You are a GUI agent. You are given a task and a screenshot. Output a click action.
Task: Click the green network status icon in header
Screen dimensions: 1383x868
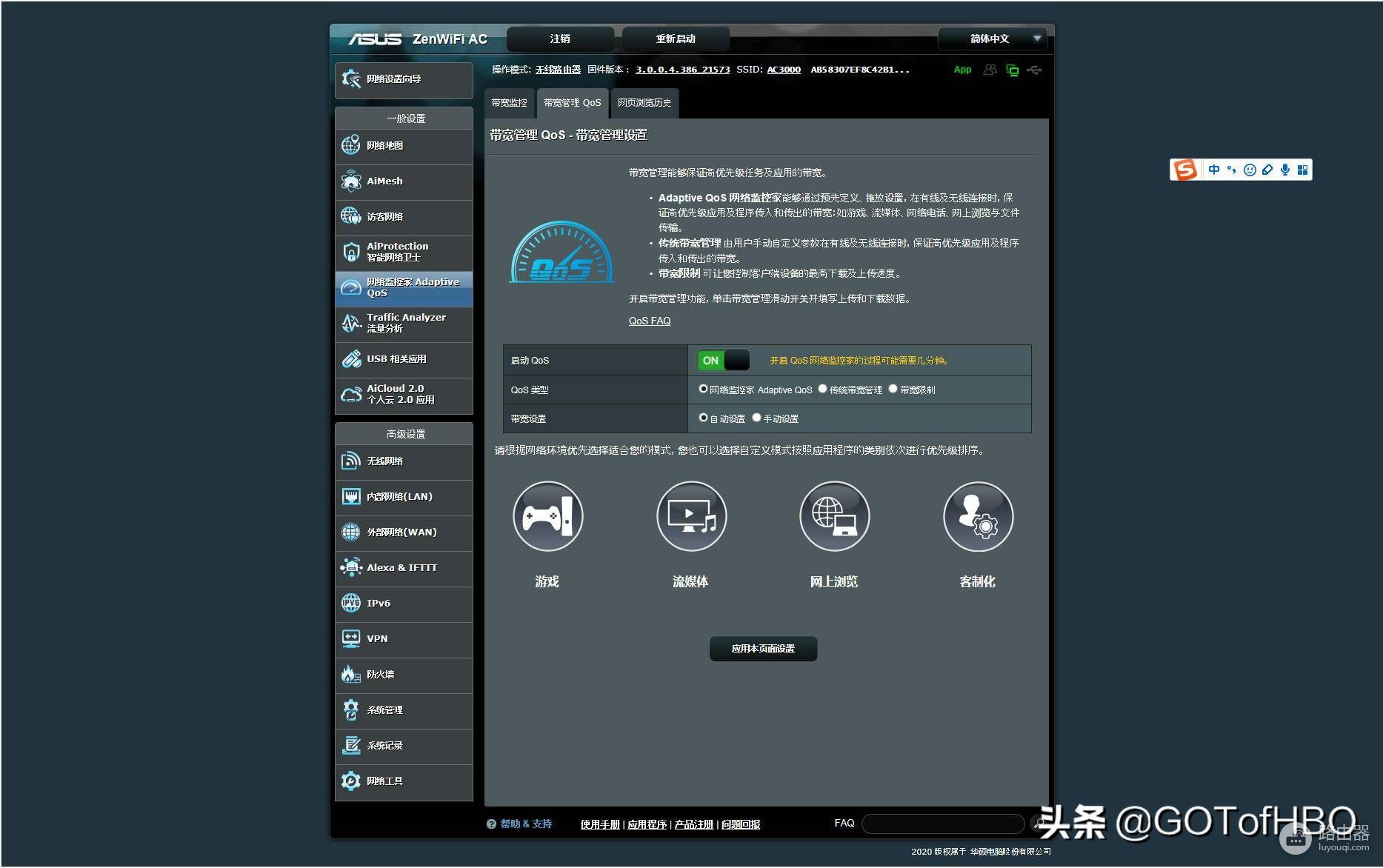point(1013,70)
